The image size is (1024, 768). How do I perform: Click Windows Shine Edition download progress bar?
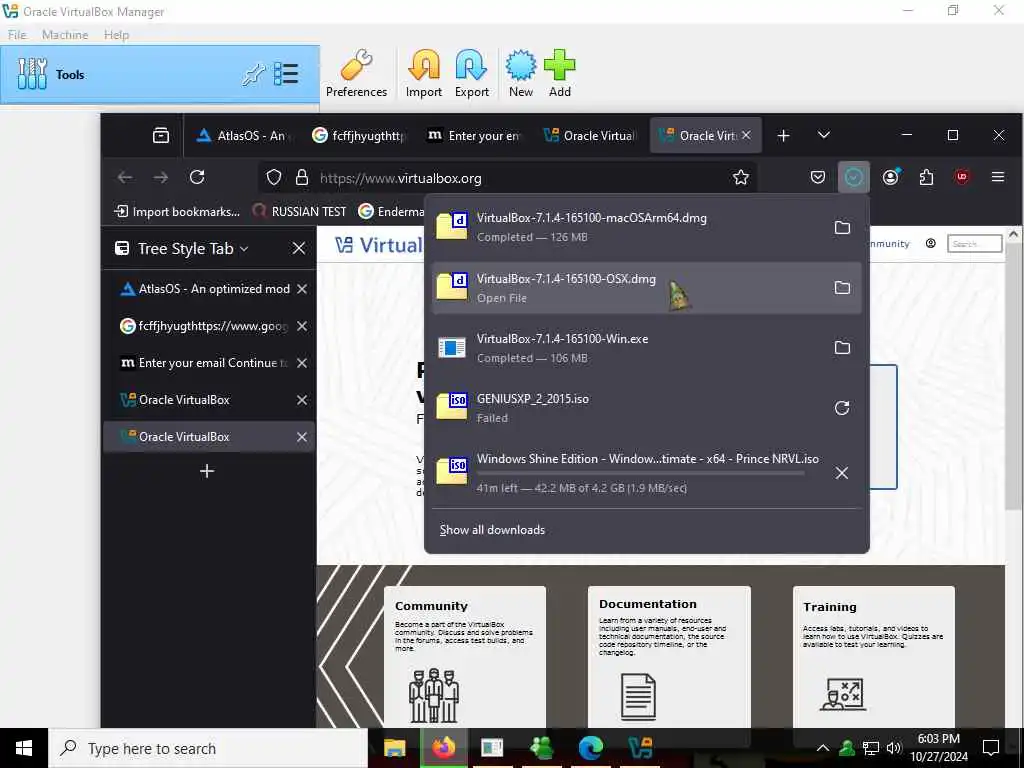(640, 473)
